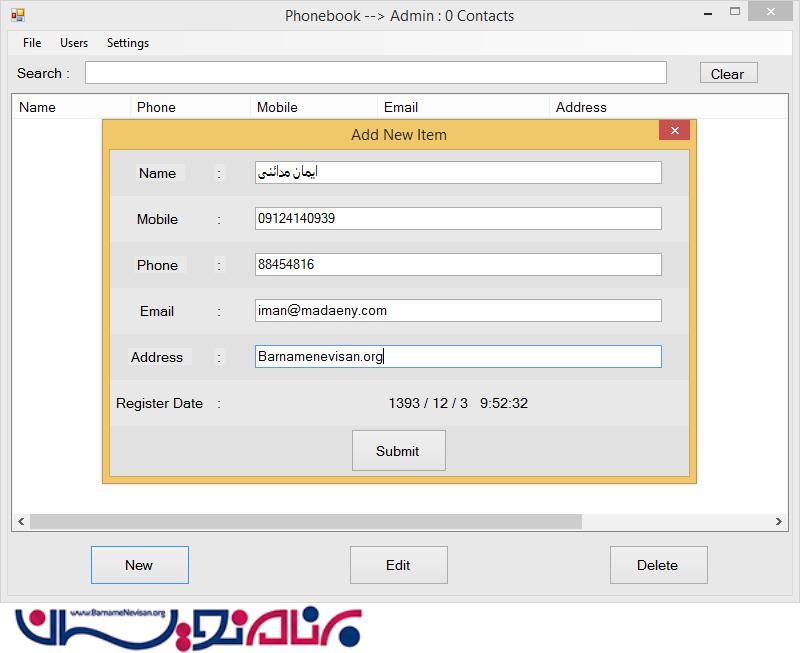The width and height of the screenshot is (800, 653).
Task: Click the Address column header
Action: (668, 107)
